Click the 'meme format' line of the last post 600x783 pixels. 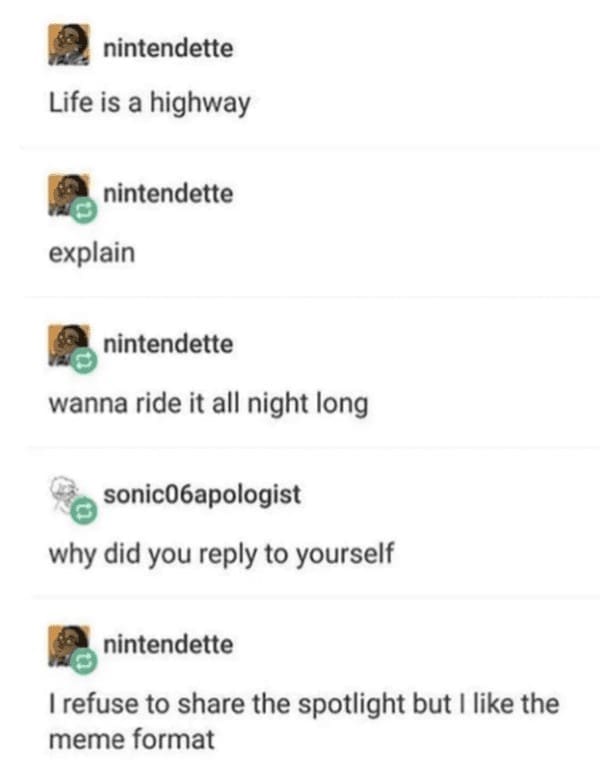(x=131, y=740)
